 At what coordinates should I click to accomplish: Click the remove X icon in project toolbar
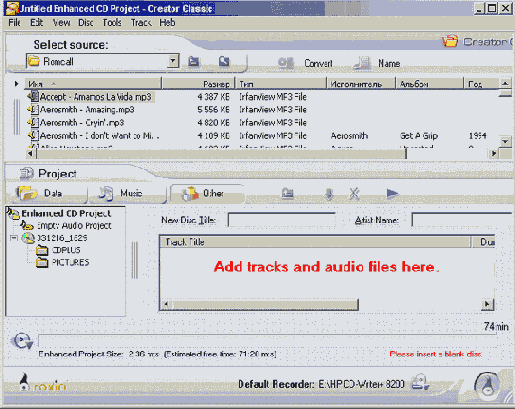pos(354,193)
